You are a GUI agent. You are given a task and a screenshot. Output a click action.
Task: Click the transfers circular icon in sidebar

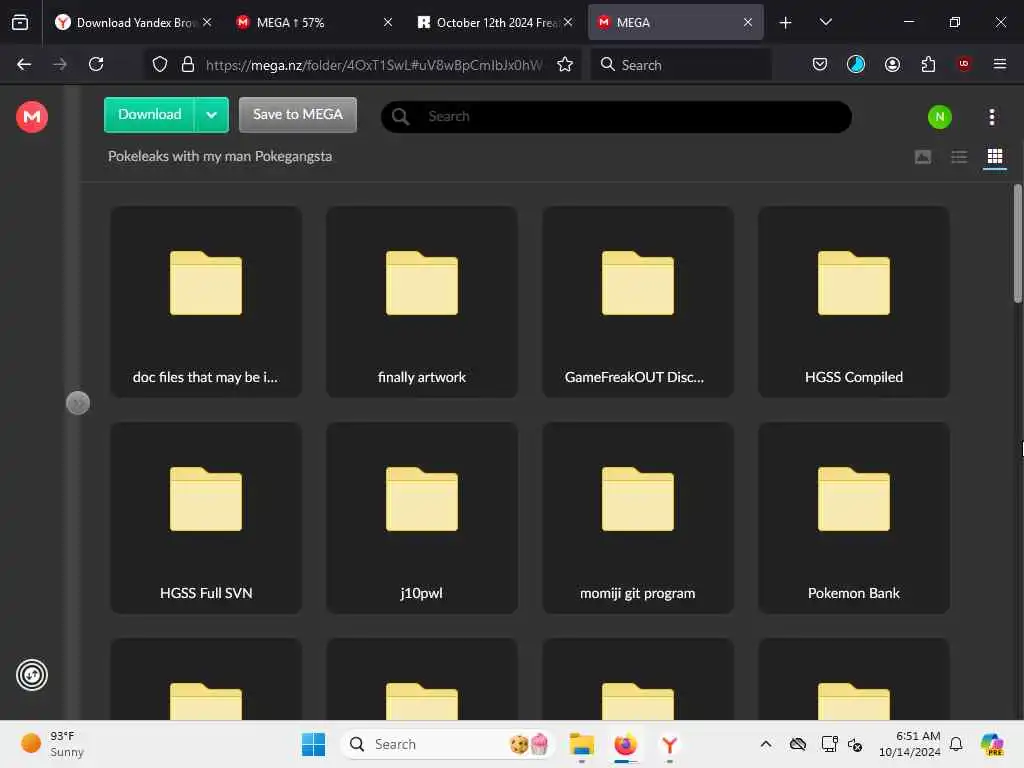(31, 675)
